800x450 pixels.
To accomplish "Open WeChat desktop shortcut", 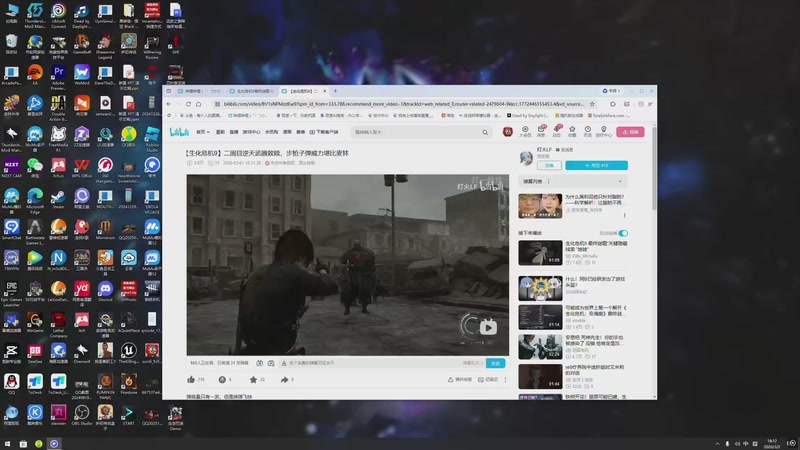I will pos(35,168).
